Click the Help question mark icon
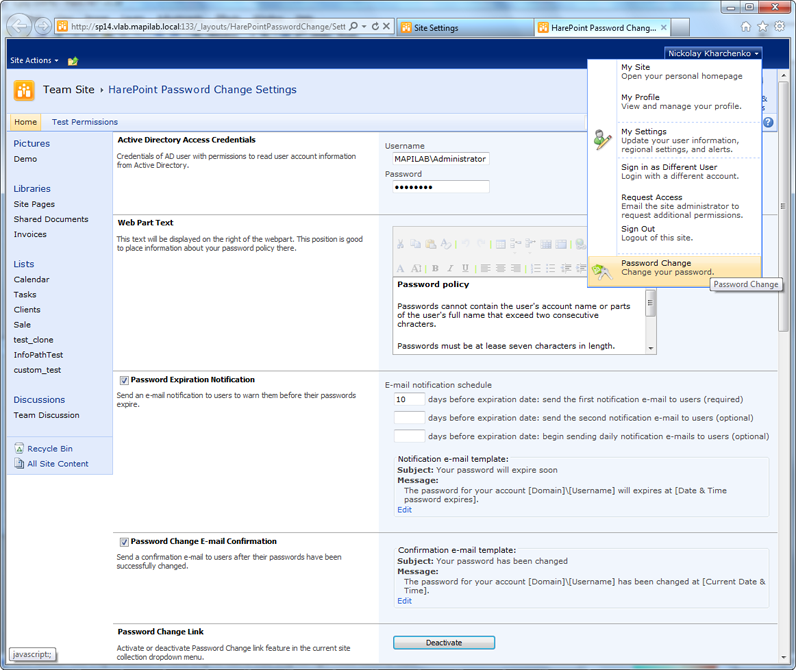The height and width of the screenshot is (670, 796). 768,122
